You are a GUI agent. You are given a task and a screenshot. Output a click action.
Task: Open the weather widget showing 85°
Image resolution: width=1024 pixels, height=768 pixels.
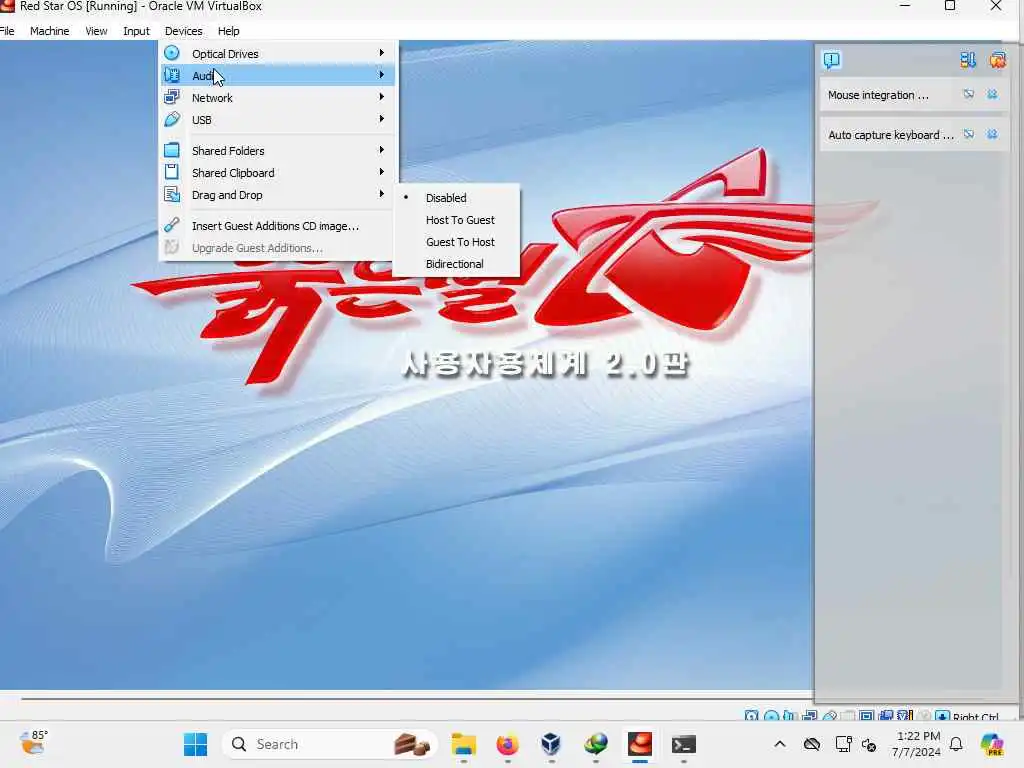33,743
